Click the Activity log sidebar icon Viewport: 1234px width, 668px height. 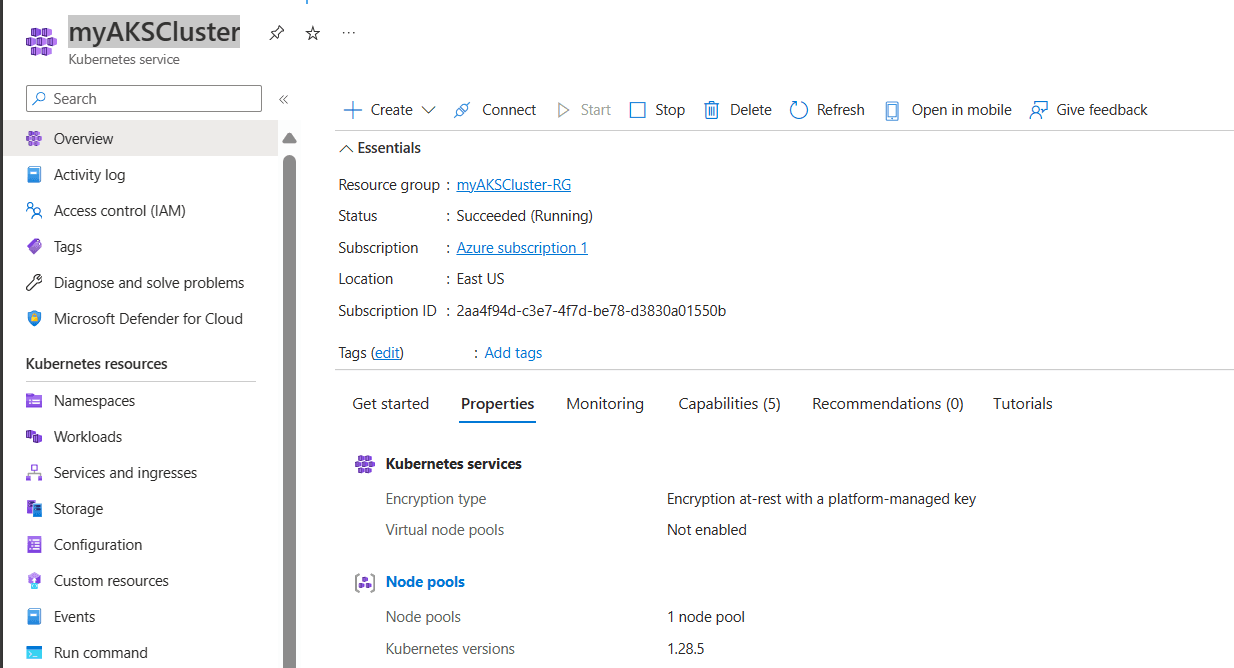point(35,175)
